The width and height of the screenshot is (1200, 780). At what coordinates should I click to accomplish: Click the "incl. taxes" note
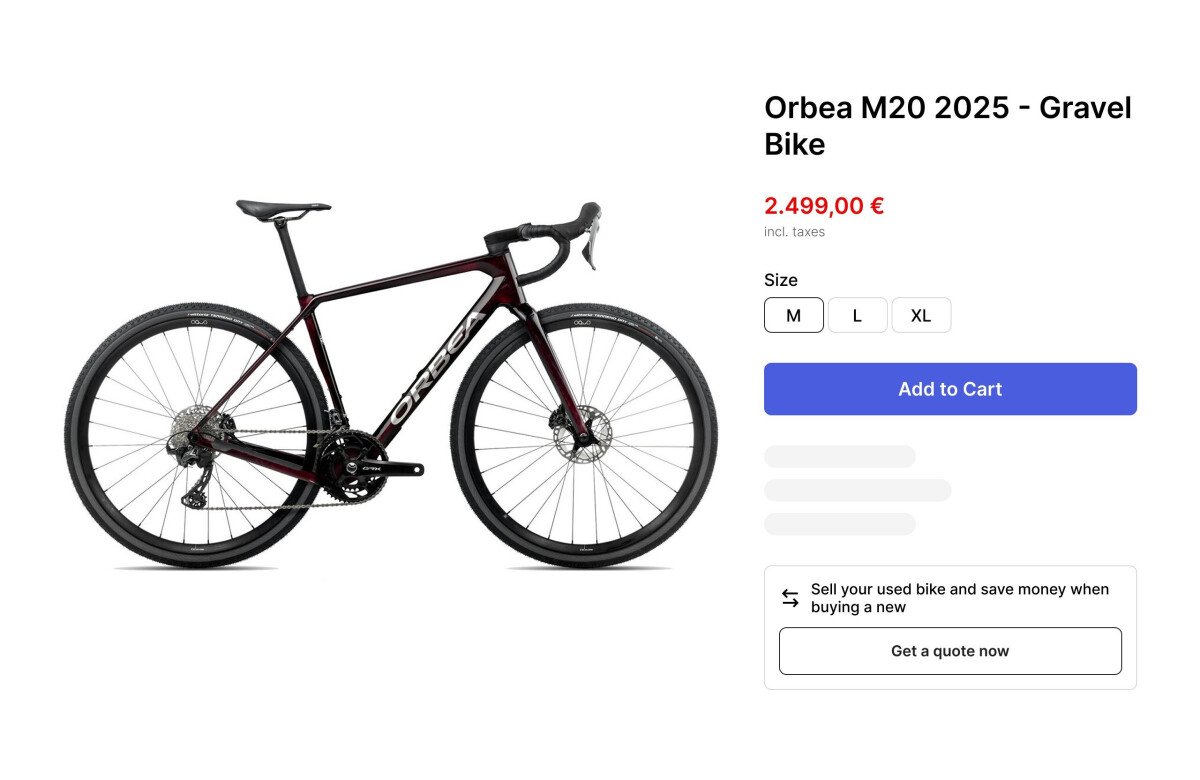pyautogui.click(x=794, y=232)
